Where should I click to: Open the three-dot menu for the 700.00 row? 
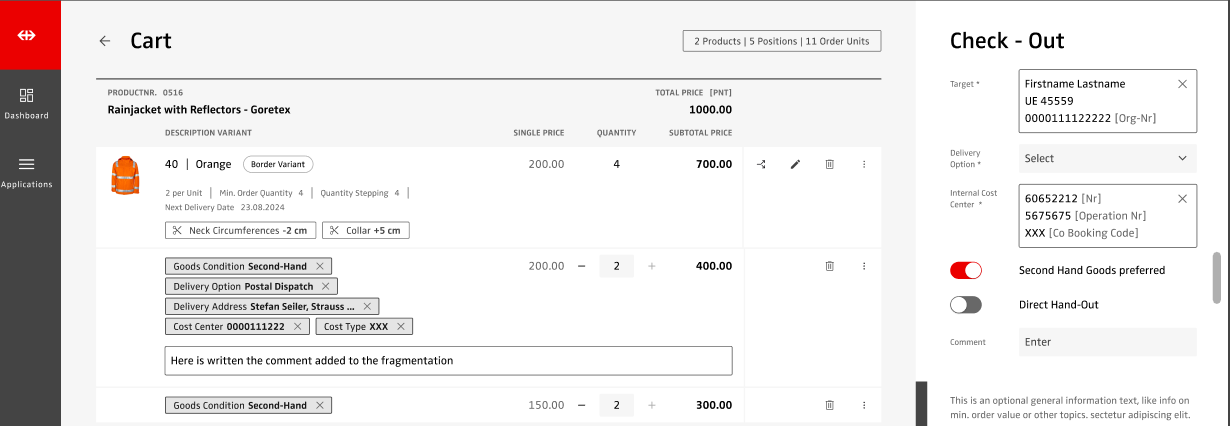pyautogui.click(x=864, y=164)
